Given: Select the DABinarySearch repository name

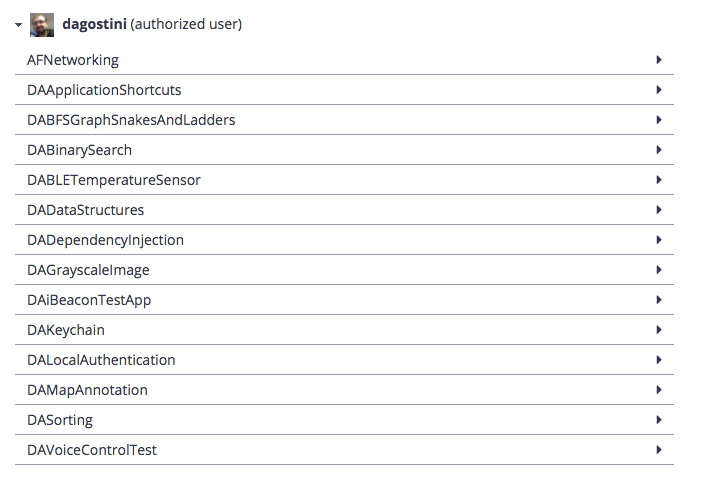Looking at the screenshot, I should (x=79, y=150).
